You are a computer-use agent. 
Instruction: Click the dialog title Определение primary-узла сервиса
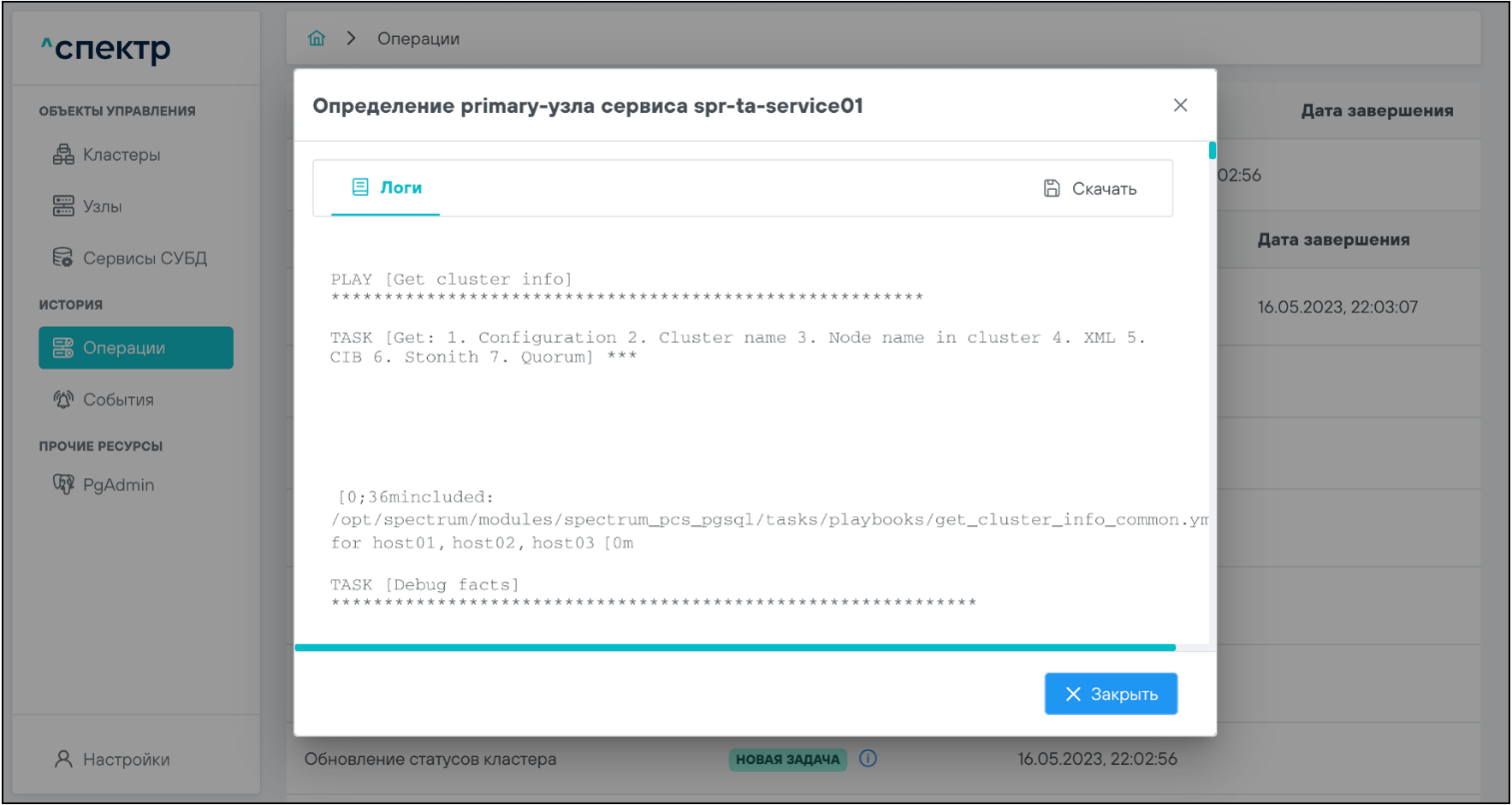click(x=588, y=105)
